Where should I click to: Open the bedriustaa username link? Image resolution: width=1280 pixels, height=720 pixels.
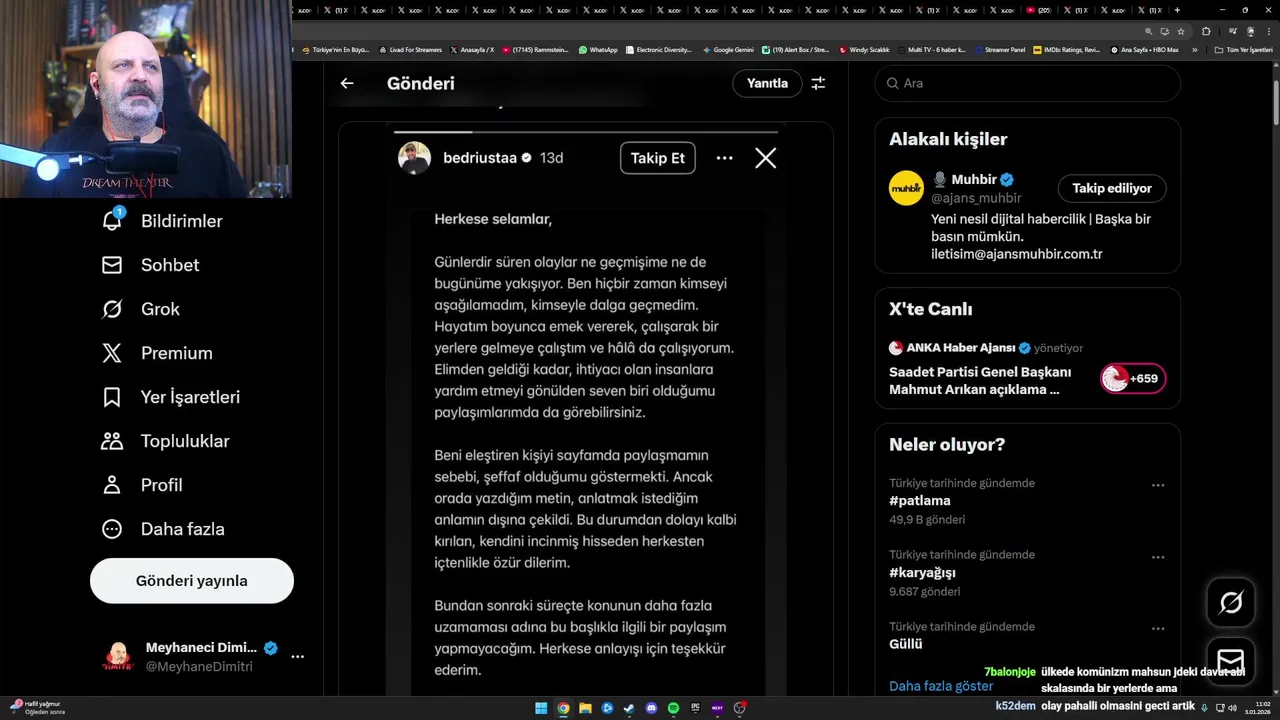pos(480,158)
